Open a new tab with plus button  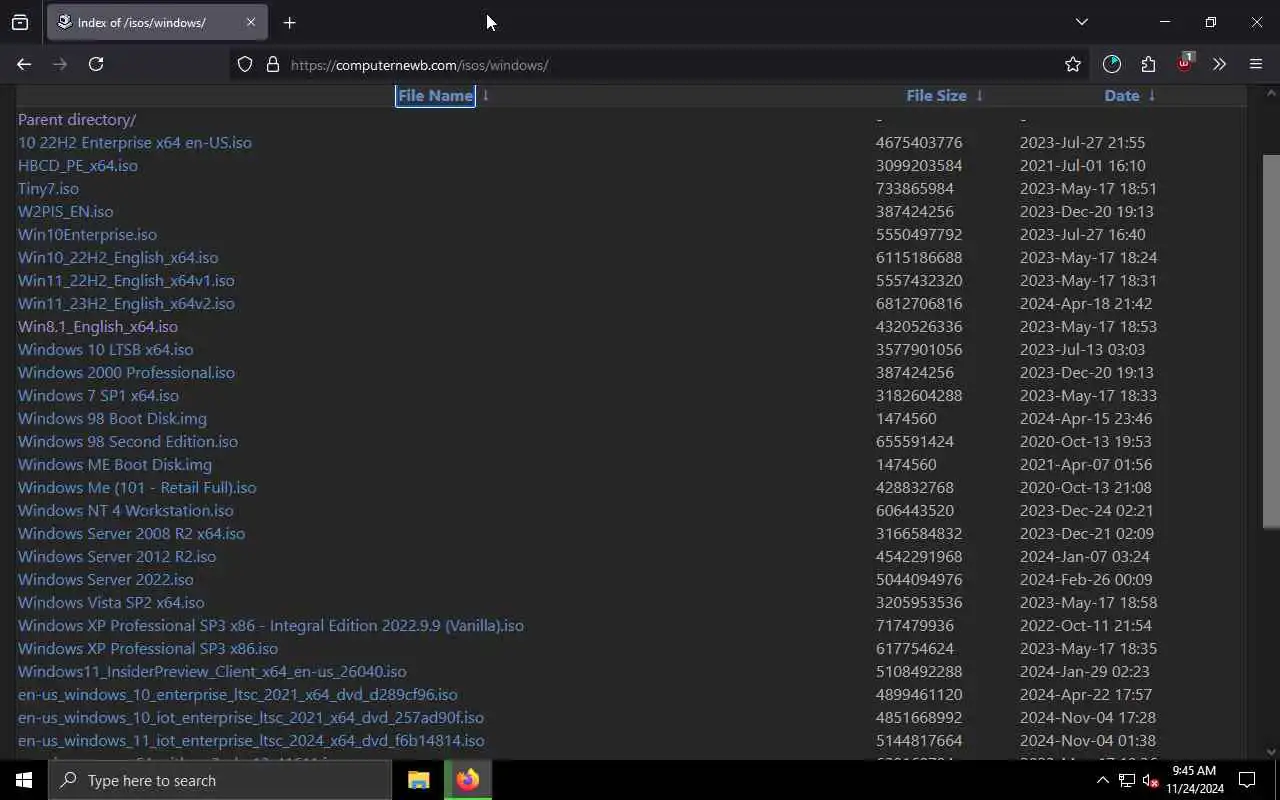tap(289, 22)
